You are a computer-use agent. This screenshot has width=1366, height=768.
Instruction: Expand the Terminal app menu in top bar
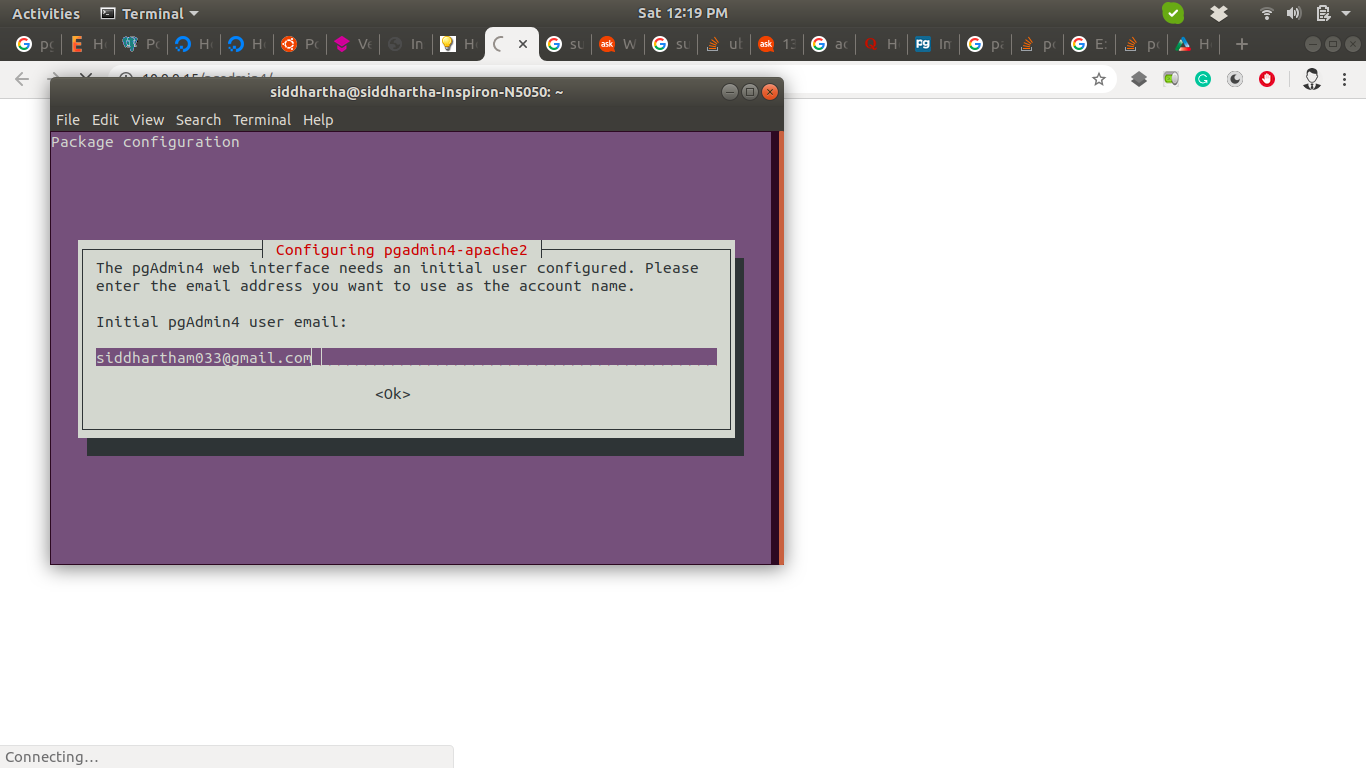[150, 13]
